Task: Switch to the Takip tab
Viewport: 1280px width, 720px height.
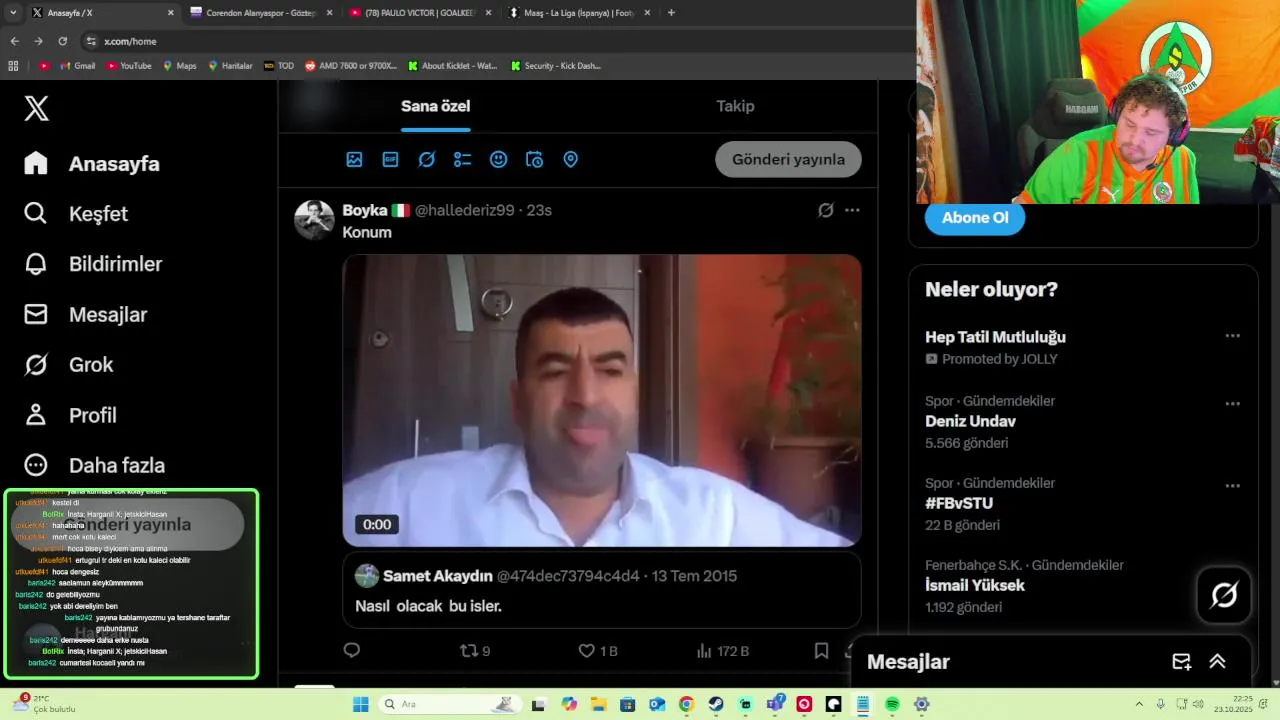Action: tap(735, 106)
